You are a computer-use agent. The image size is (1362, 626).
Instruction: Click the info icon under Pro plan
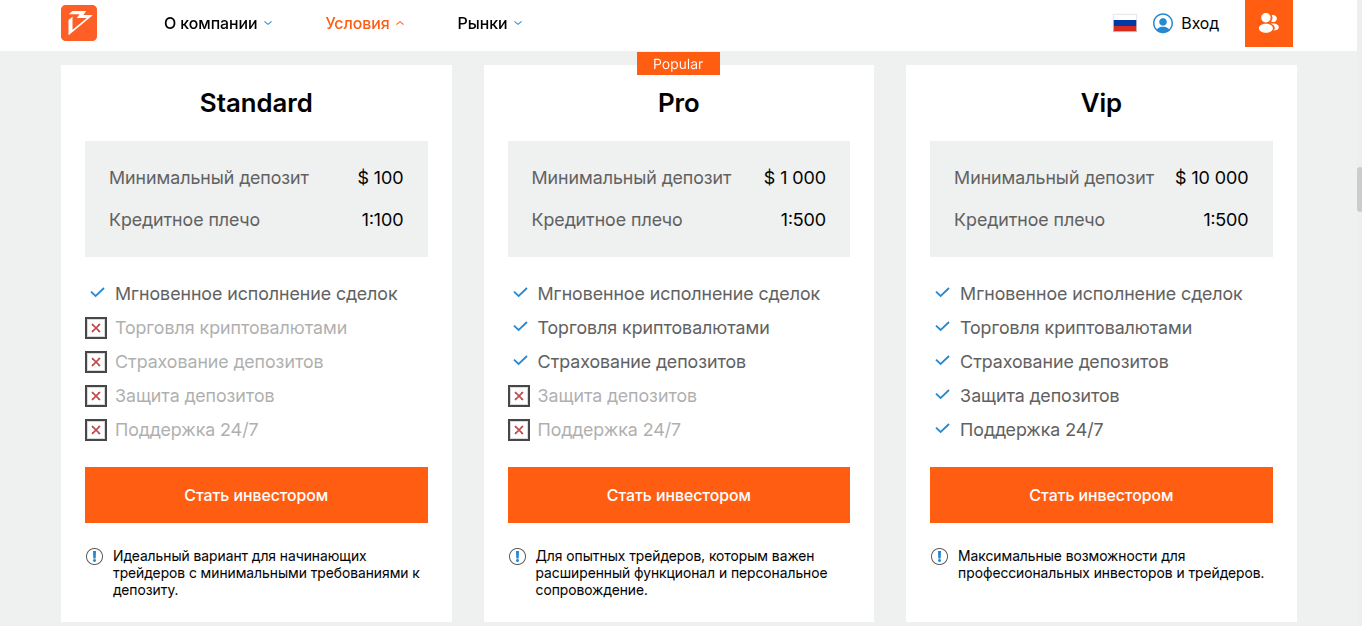pos(517,557)
